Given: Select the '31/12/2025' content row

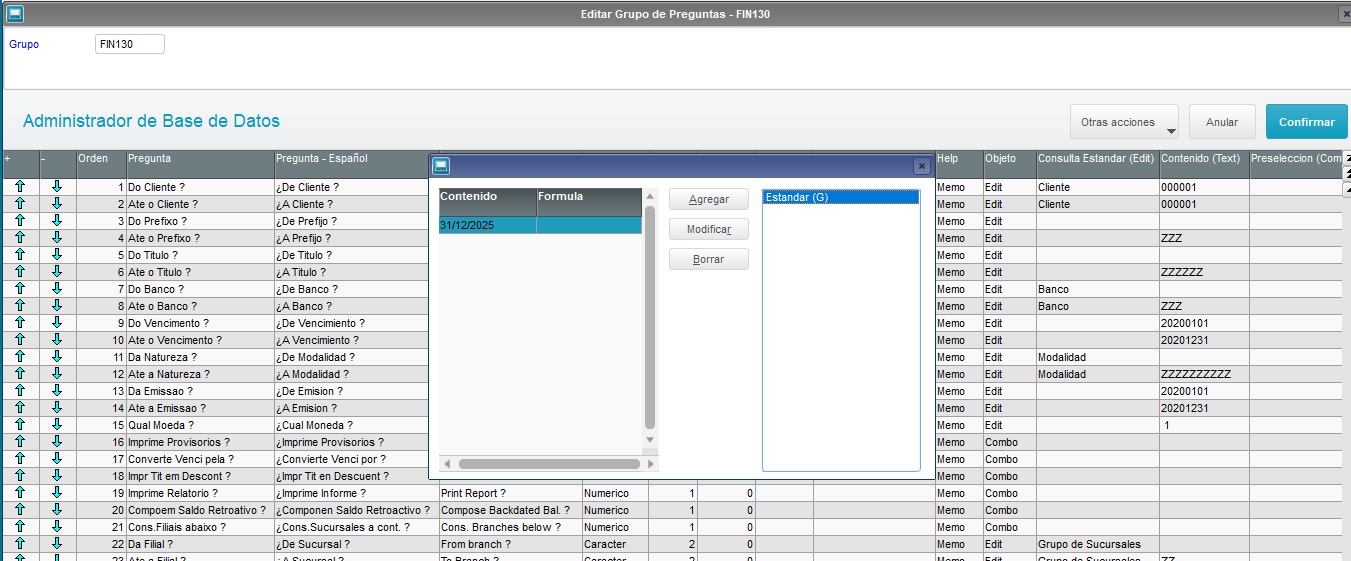Looking at the screenshot, I should click(540, 225).
